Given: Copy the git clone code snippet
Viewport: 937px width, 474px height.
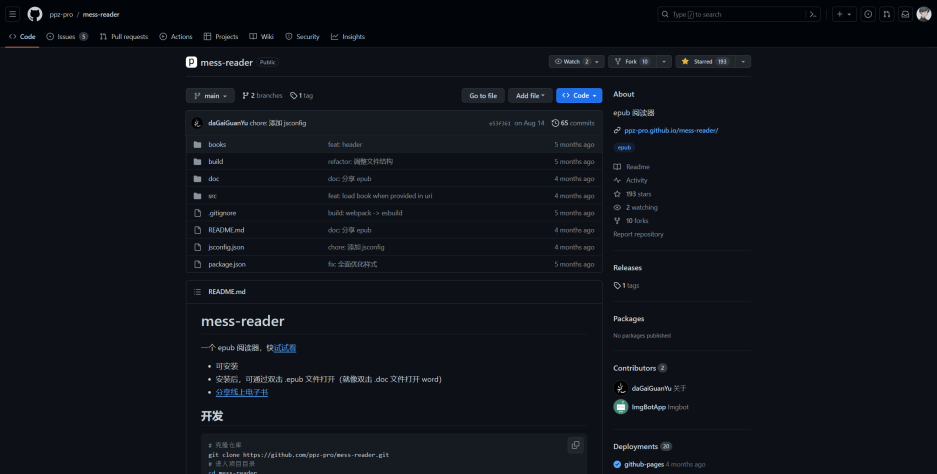Looking at the screenshot, I should click(575, 445).
